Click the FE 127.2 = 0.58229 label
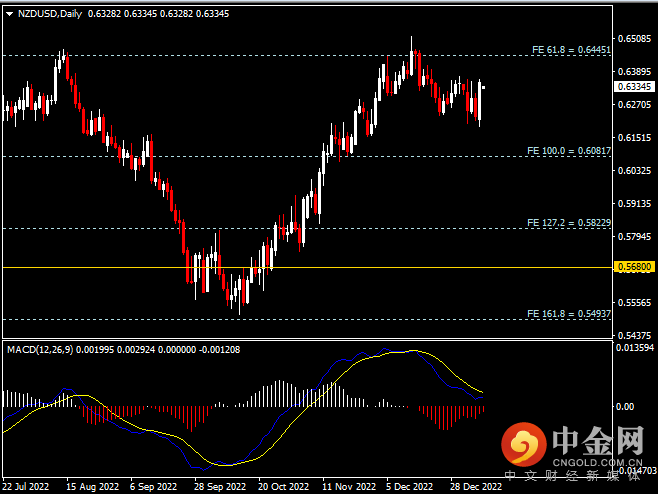 [x=566, y=222]
